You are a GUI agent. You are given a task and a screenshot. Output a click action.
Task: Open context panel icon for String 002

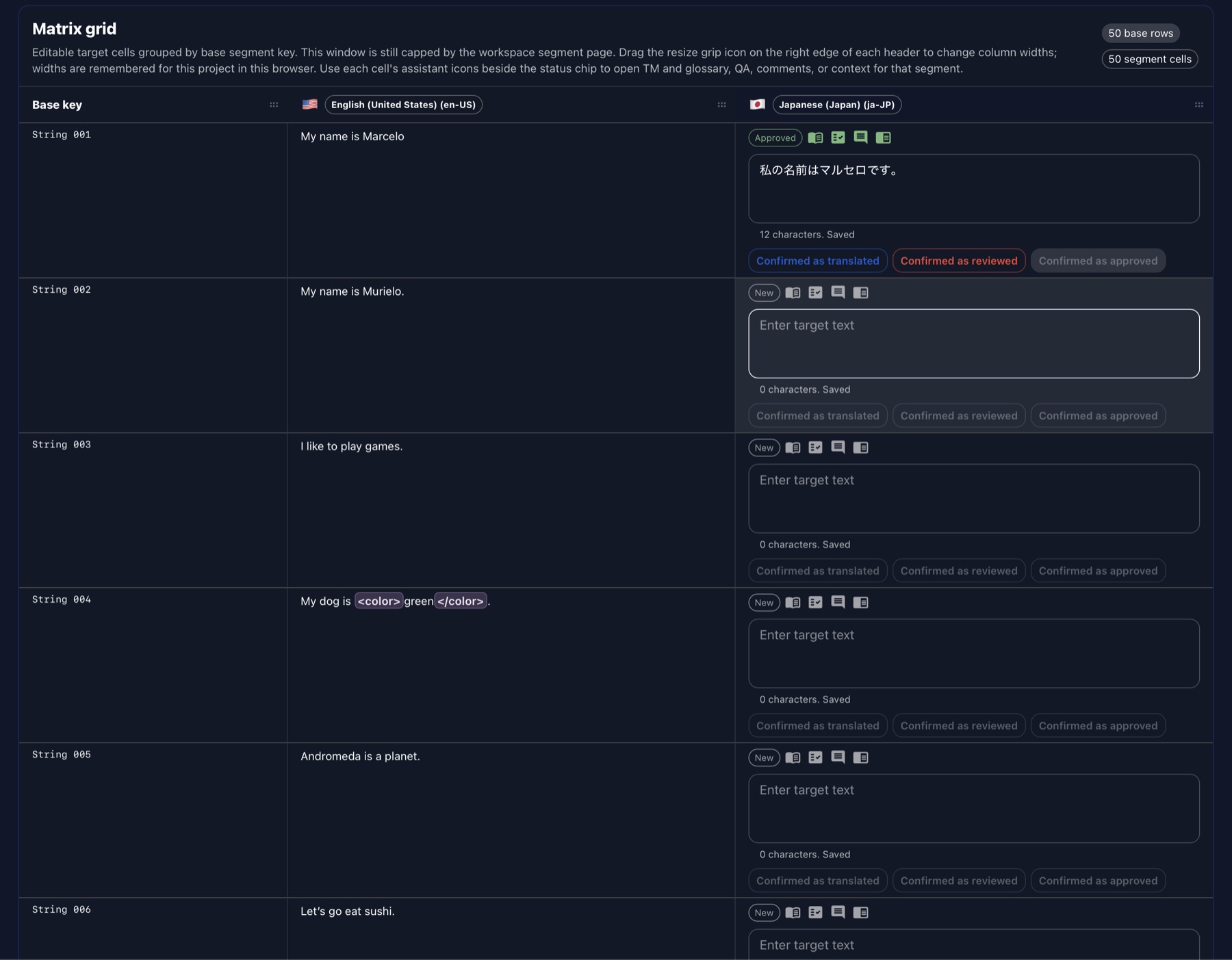tap(860, 293)
